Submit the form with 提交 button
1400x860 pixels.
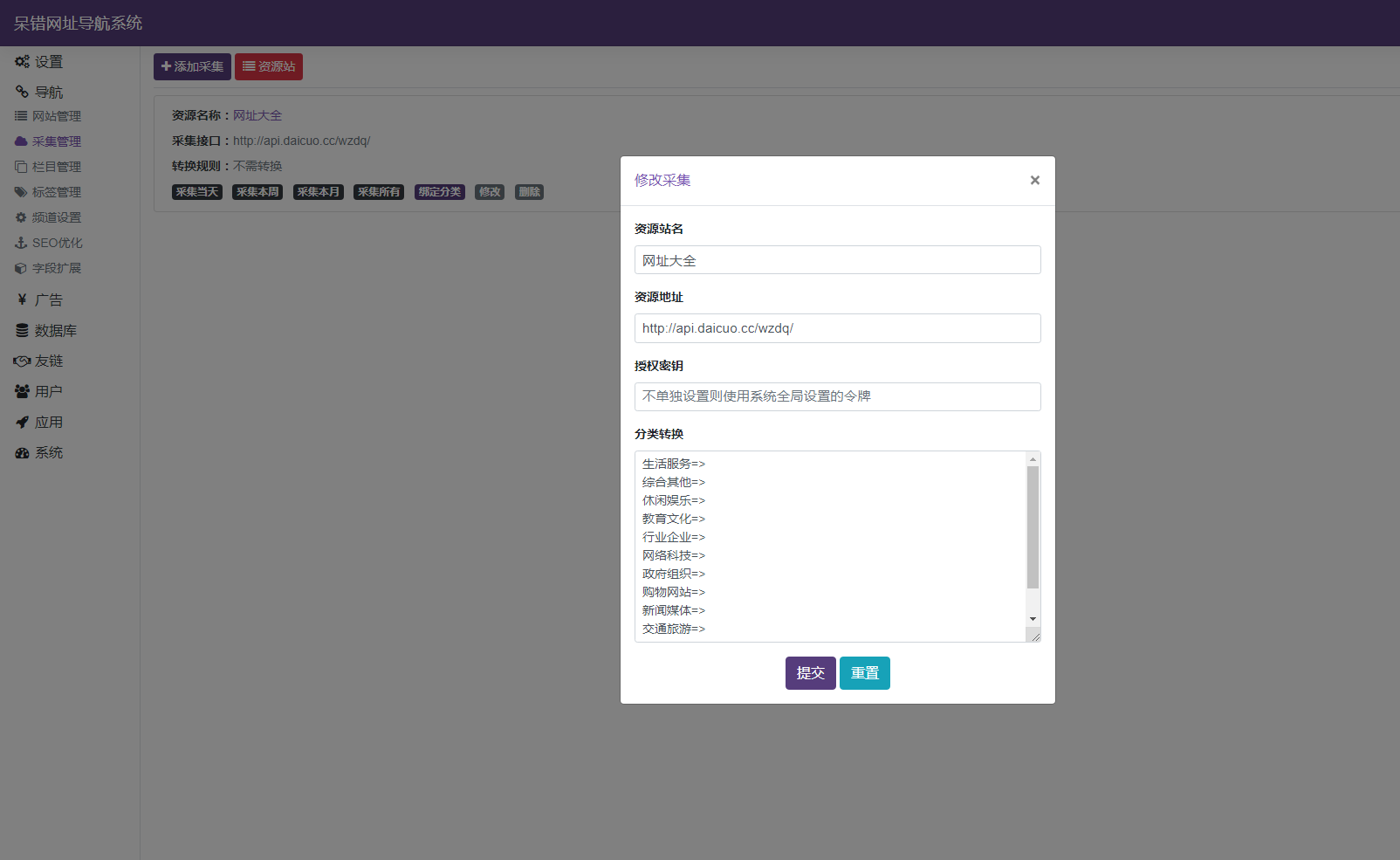click(x=810, y=673)
